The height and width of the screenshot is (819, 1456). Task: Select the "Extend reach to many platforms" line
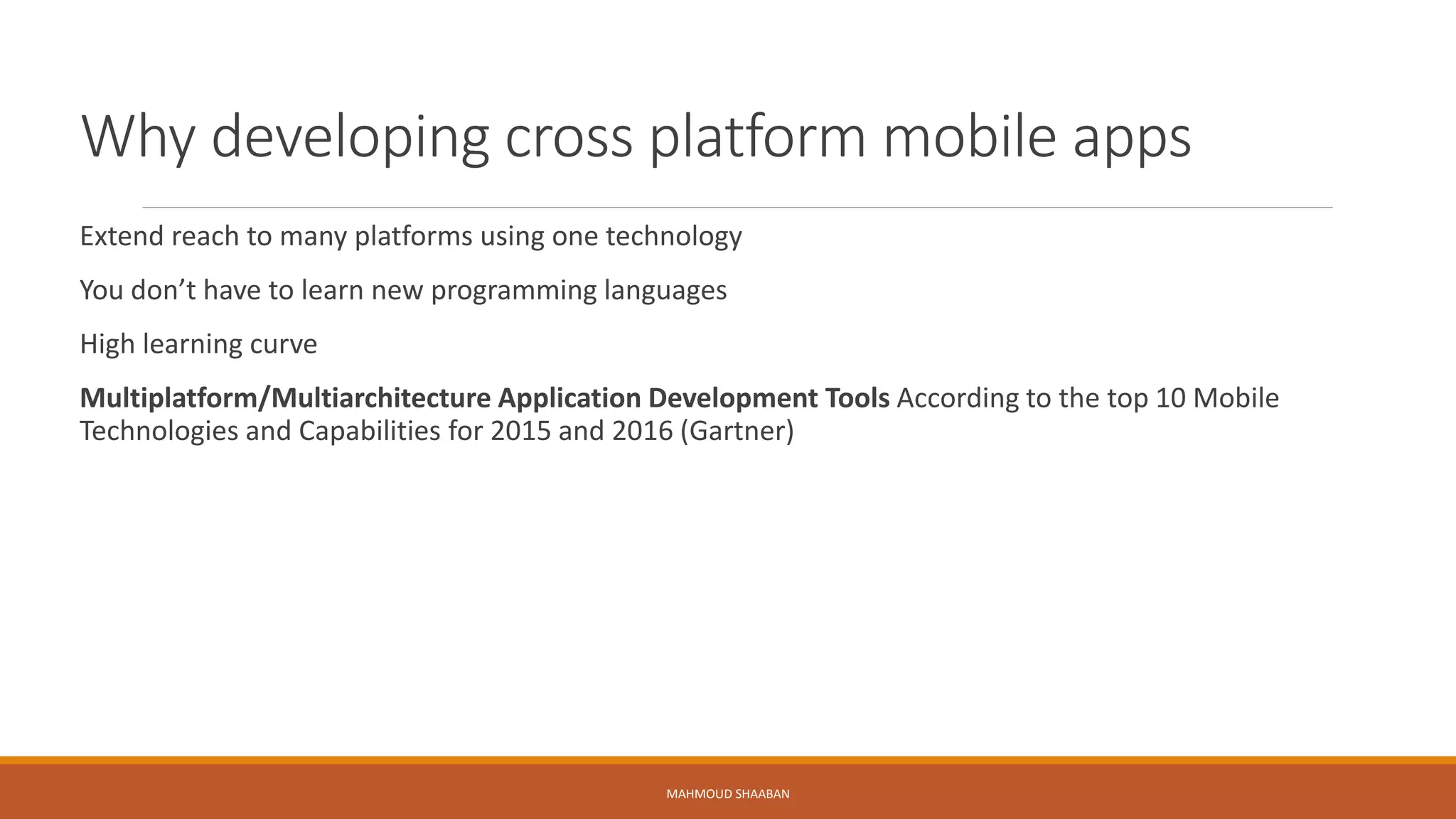click(x=410, y=236)
